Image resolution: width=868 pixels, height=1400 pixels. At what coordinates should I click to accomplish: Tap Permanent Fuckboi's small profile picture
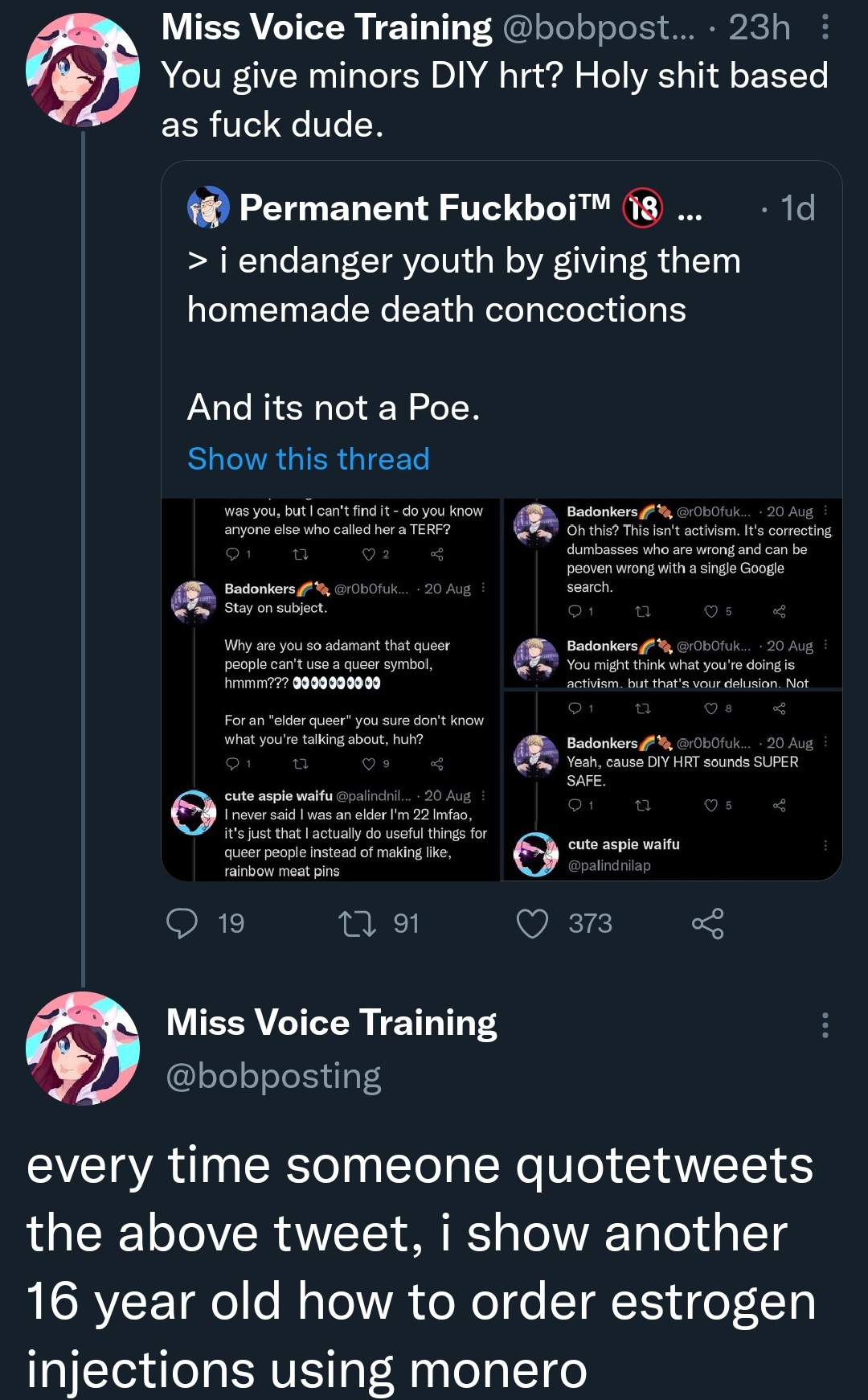208,207
